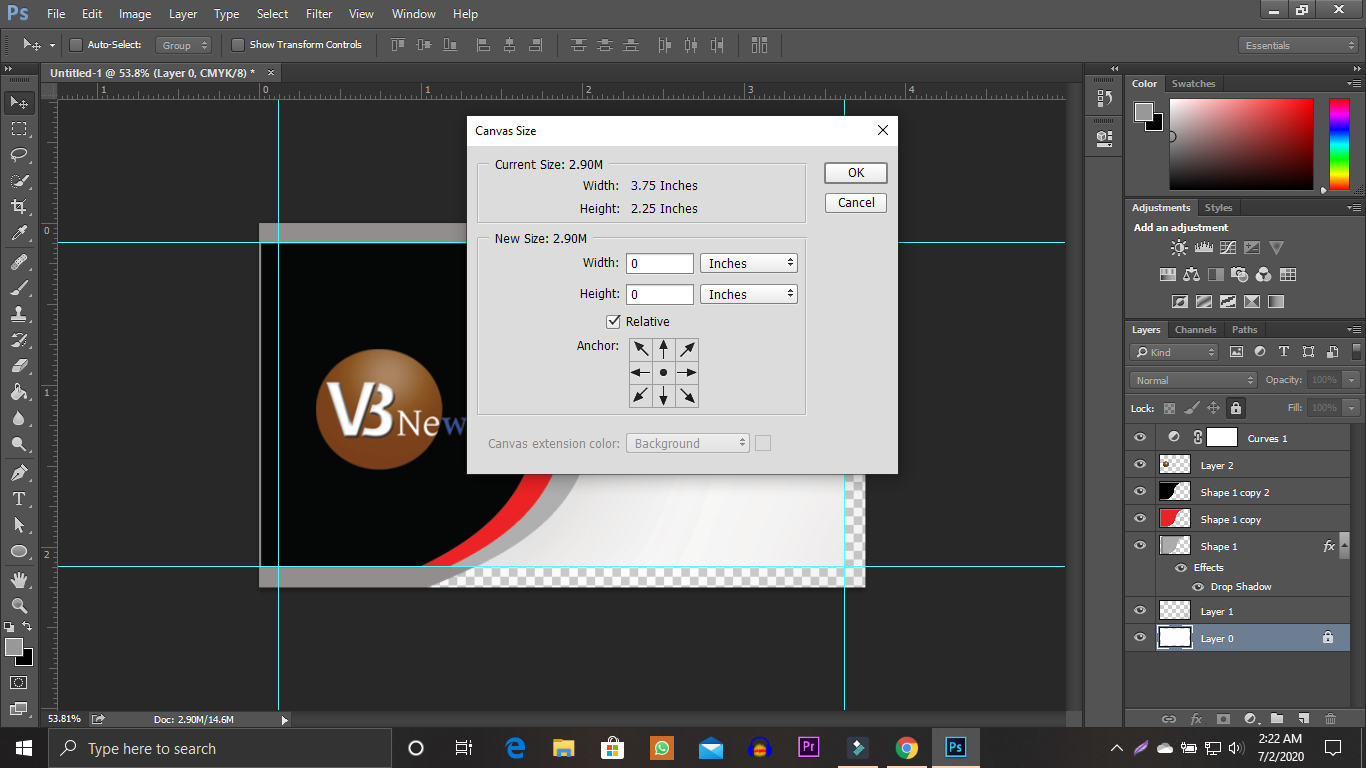
Task: Open Premiere Pro from the taskbar
Action: [808, 748]
